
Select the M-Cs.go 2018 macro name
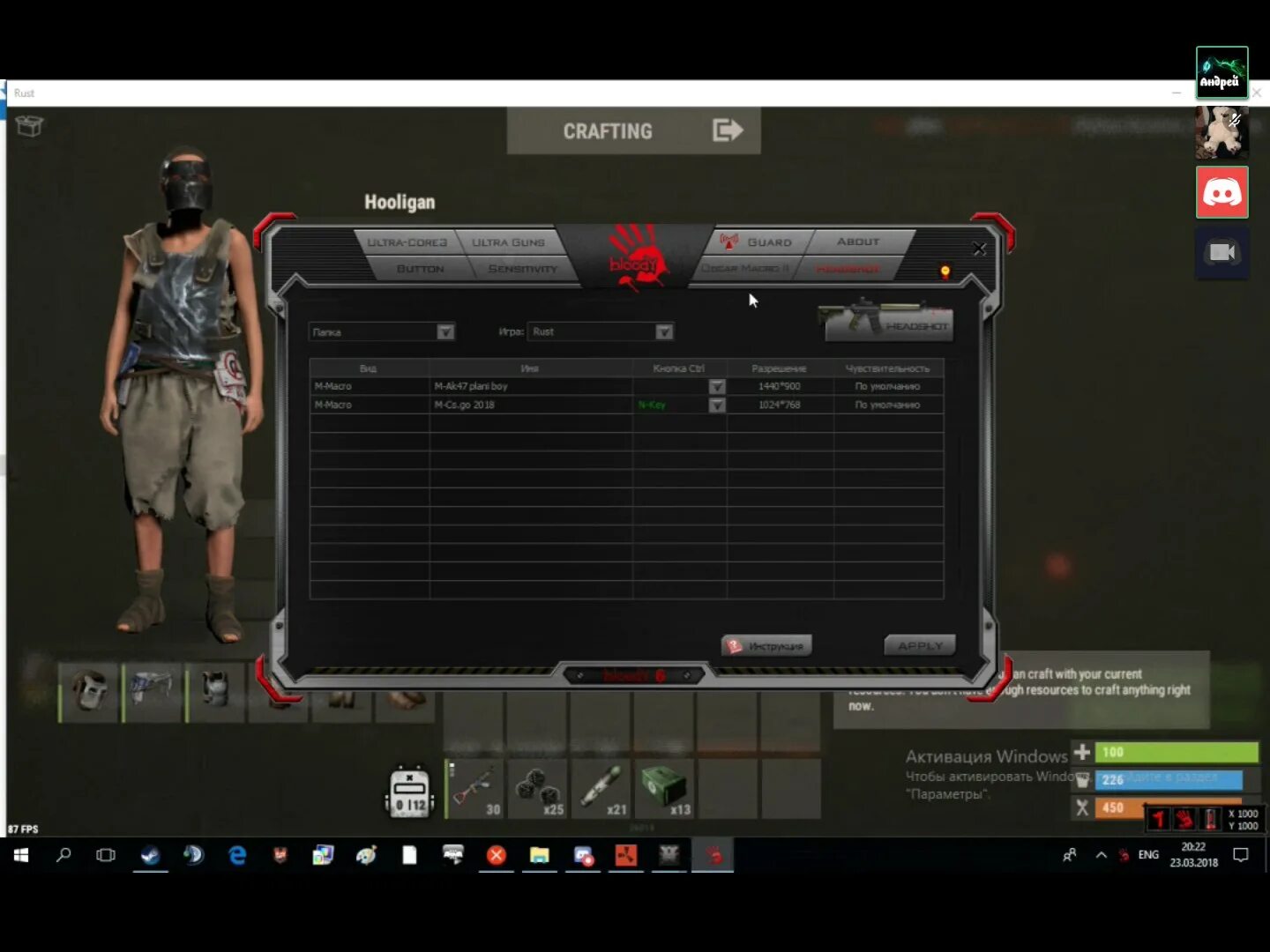click(465, 405)
